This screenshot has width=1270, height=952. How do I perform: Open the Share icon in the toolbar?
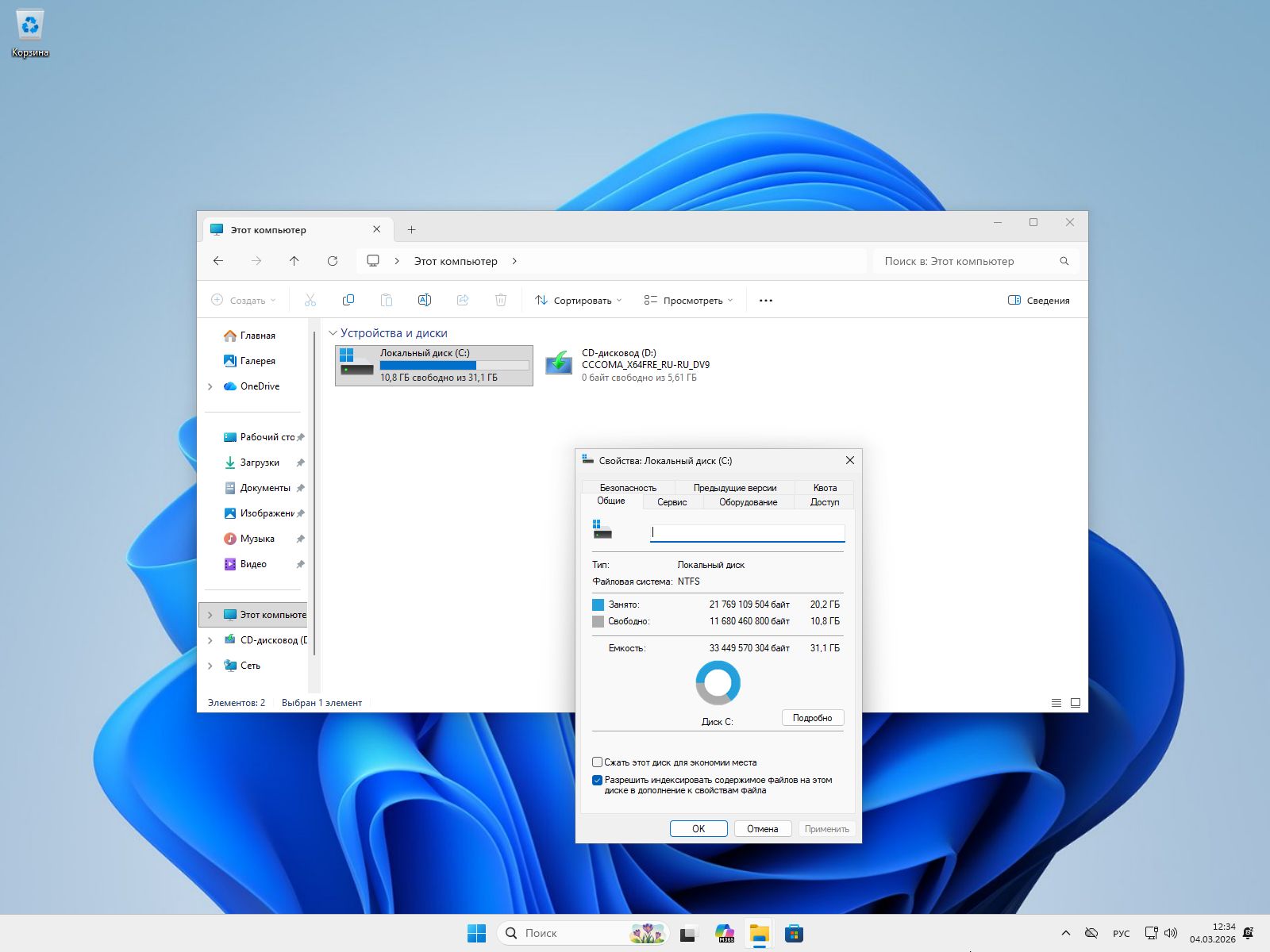tap(463, 300)
